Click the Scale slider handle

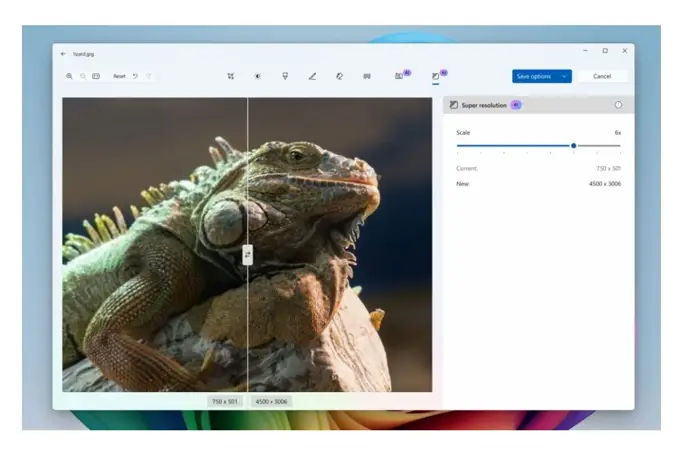coord(573,146)
